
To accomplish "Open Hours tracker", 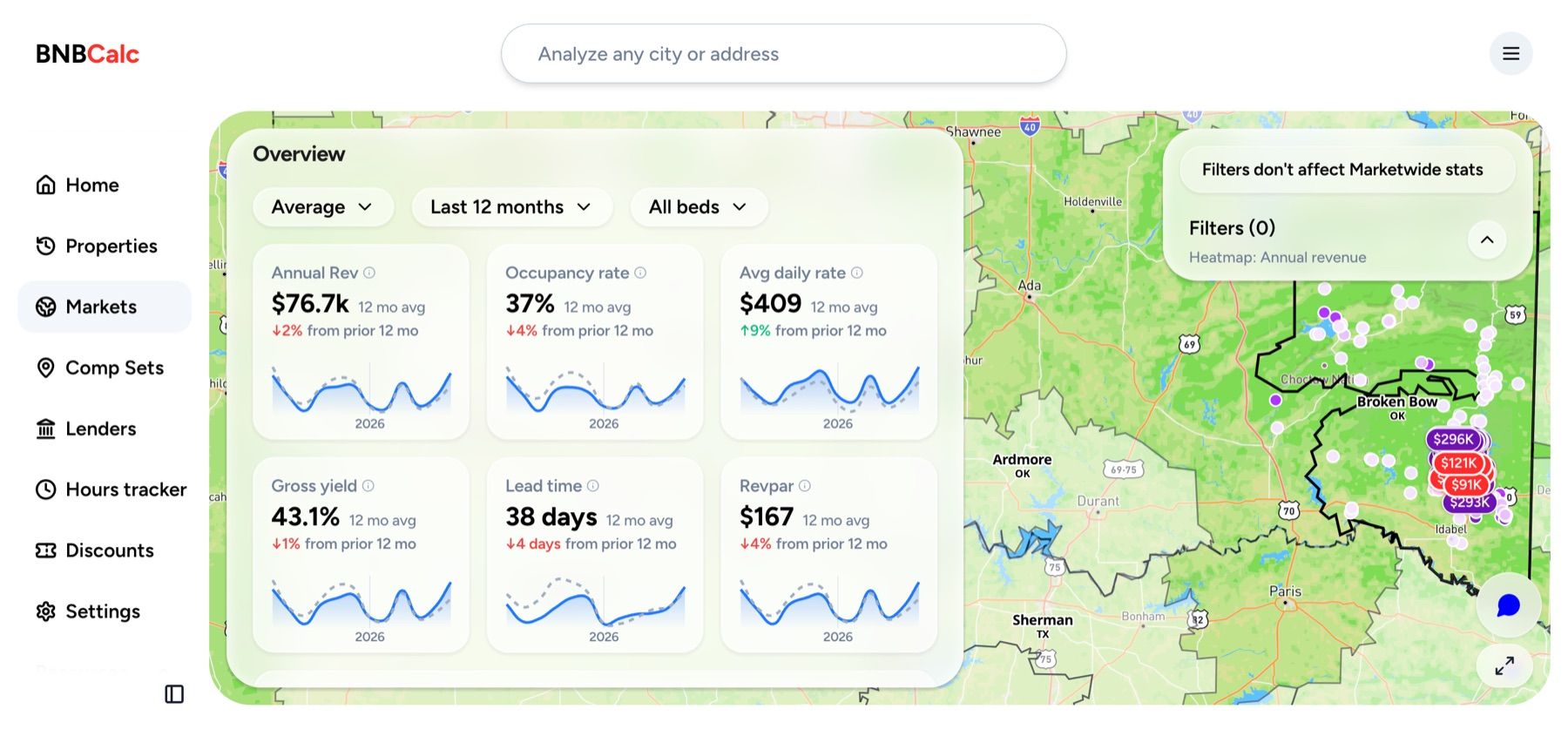I will click(105, 489).
